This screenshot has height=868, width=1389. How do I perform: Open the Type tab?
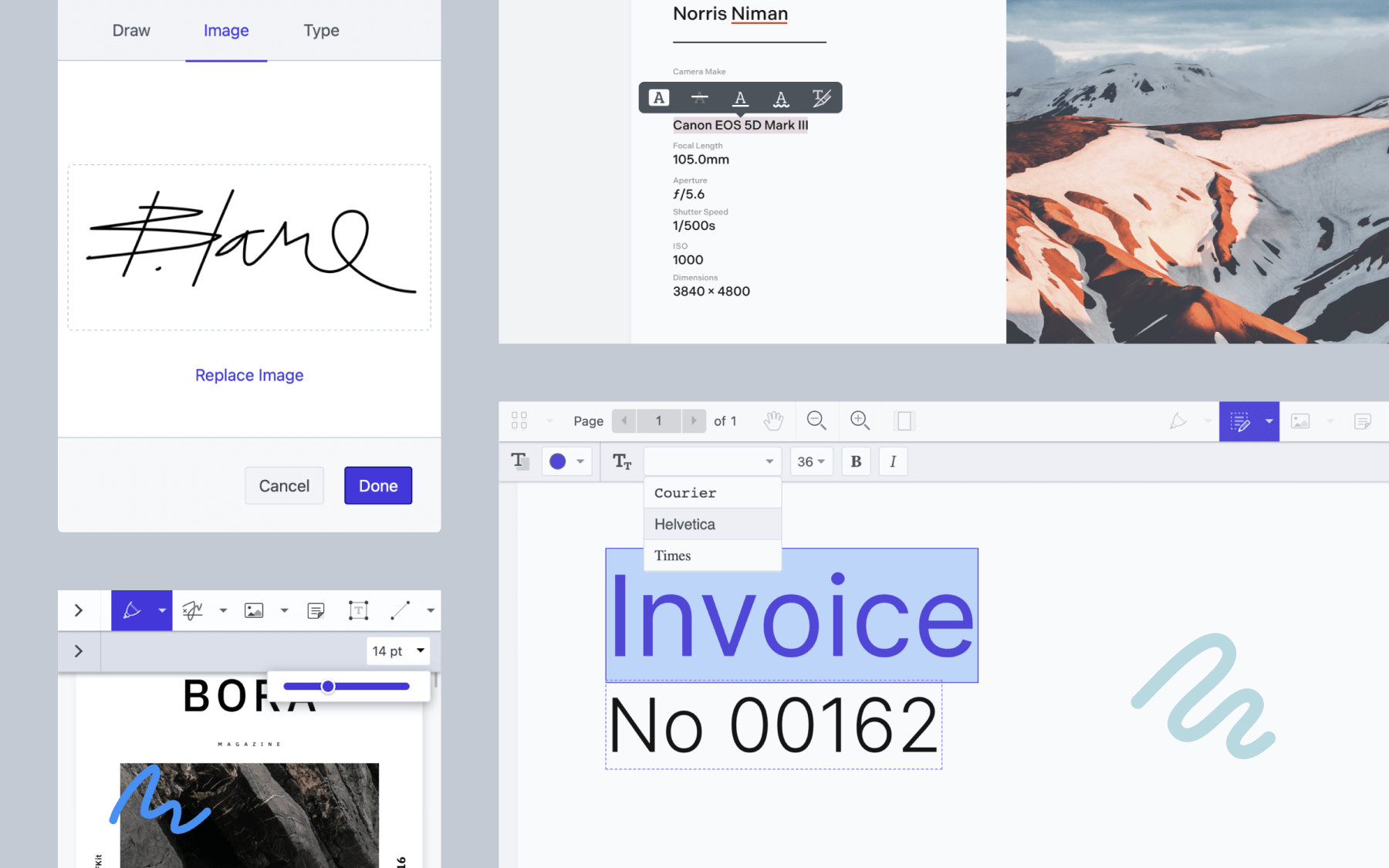click(x=321, y=31)
